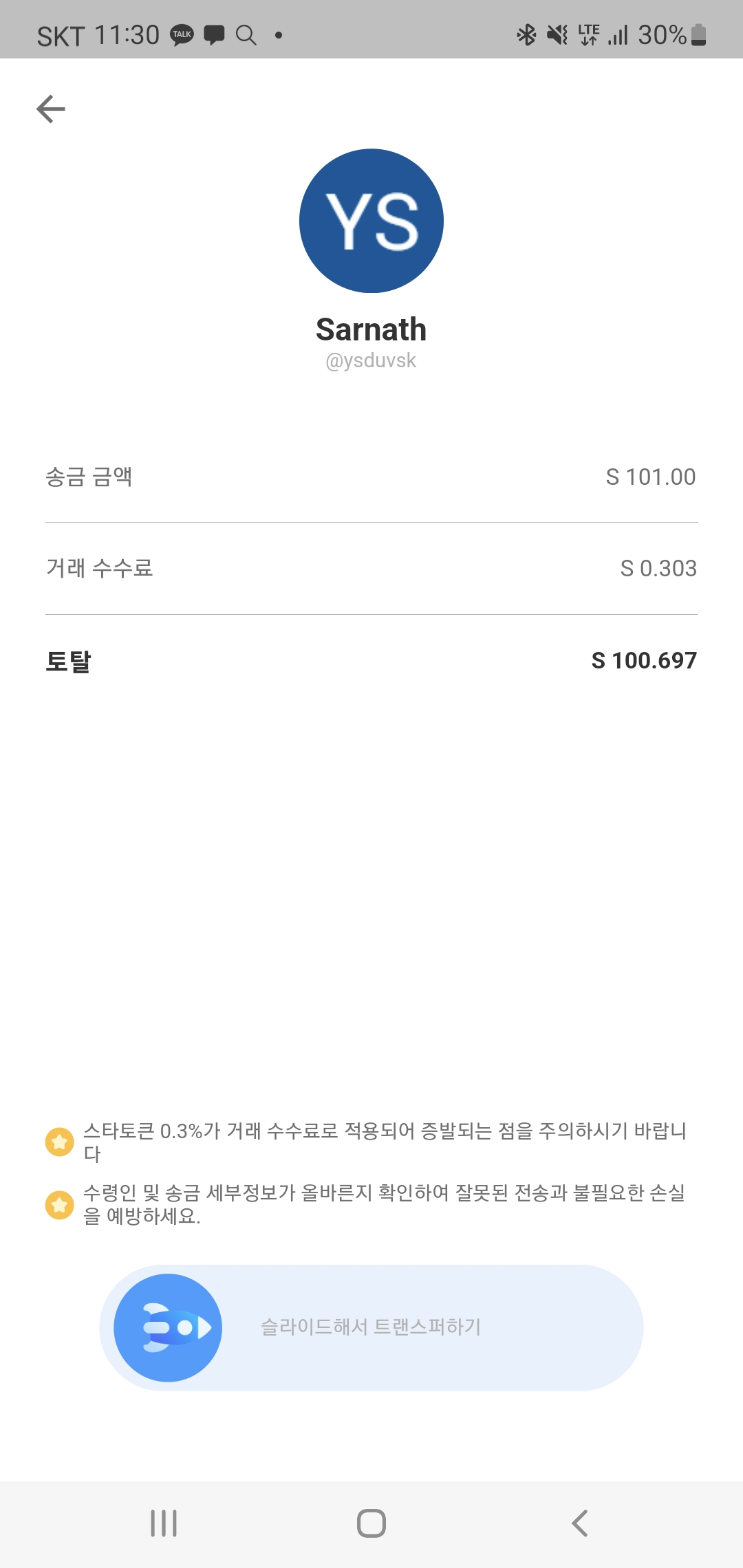Viewport: 743px width, 1568px height.
Task: Tap the S 0.303 transaction fee value
Action: coord(658,568)
